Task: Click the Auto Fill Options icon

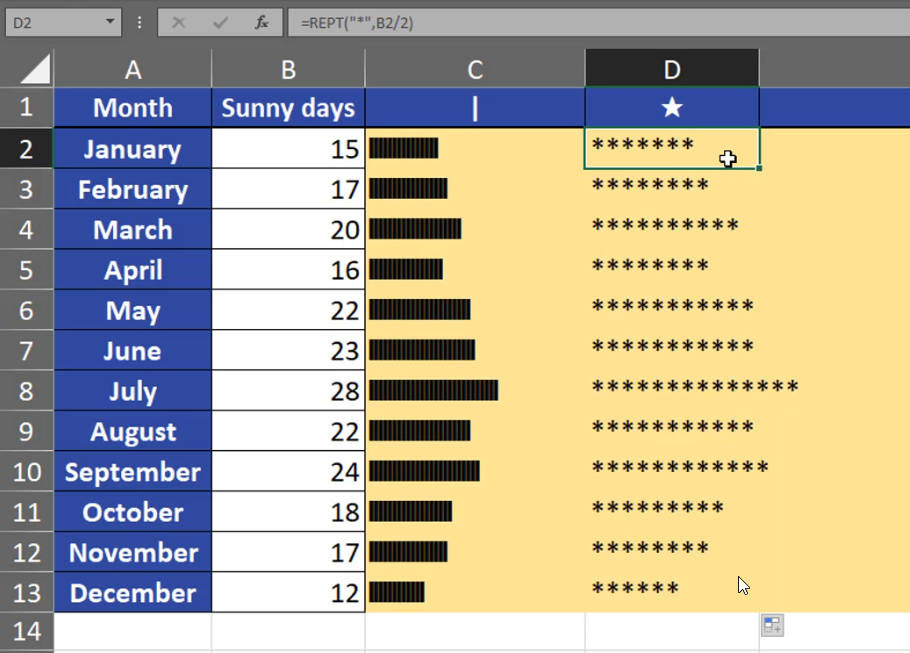Action: click(x=771, y=626)
